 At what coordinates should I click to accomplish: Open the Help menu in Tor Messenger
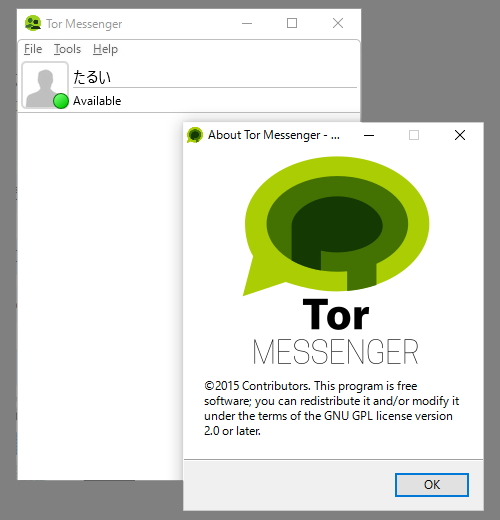tap(105, 49)
